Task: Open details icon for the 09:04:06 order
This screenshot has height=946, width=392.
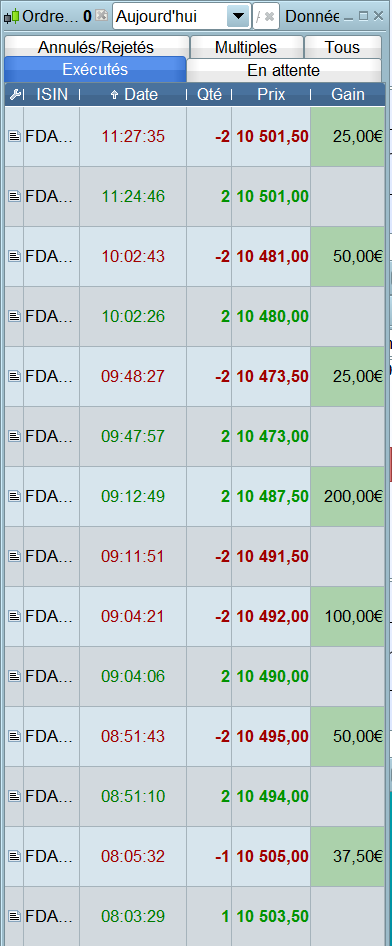Action: click(14, 676)
